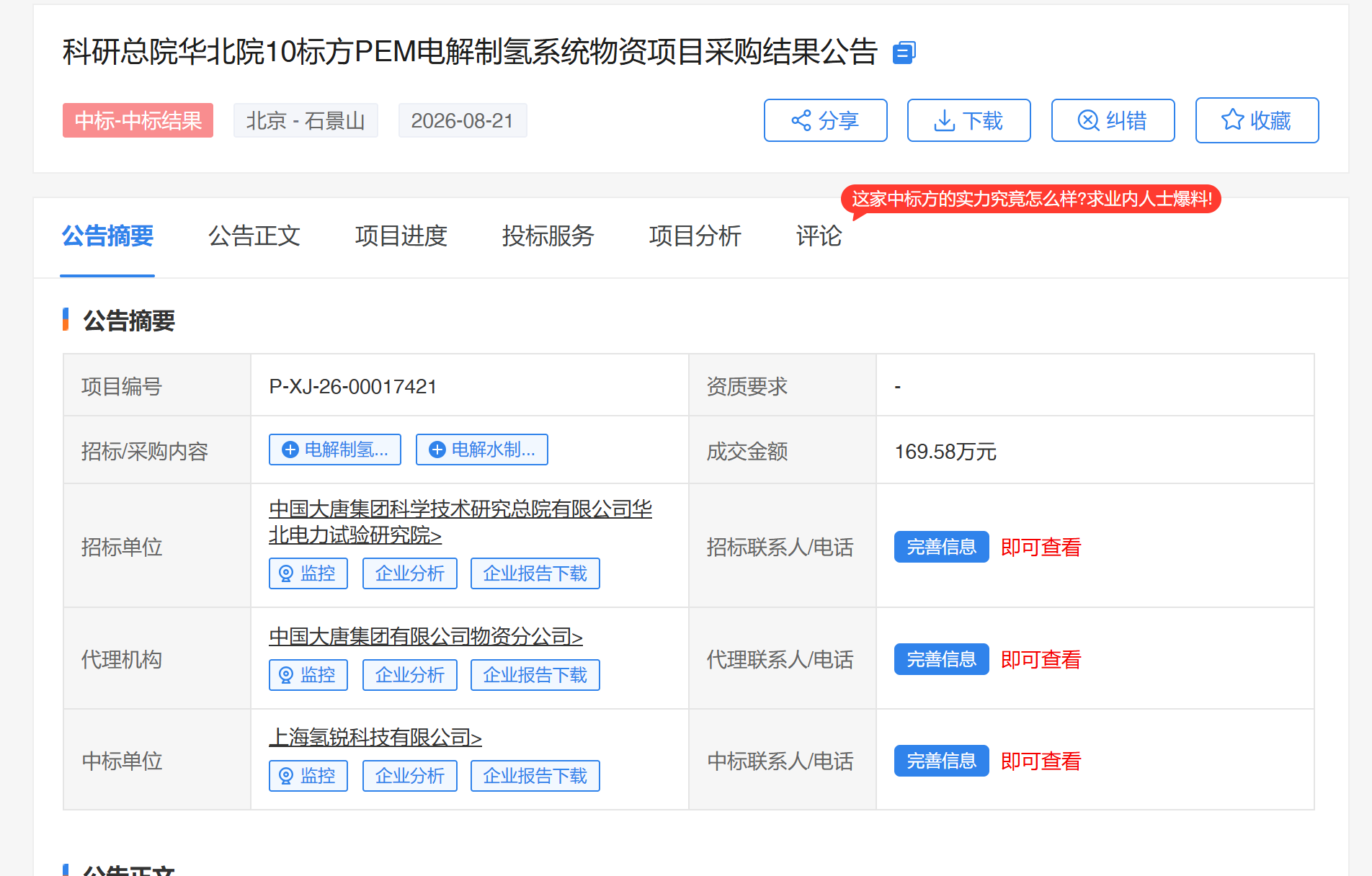Click the 项目编号 label cell
The image size is (1372, 876).
[x=157, y=385]
